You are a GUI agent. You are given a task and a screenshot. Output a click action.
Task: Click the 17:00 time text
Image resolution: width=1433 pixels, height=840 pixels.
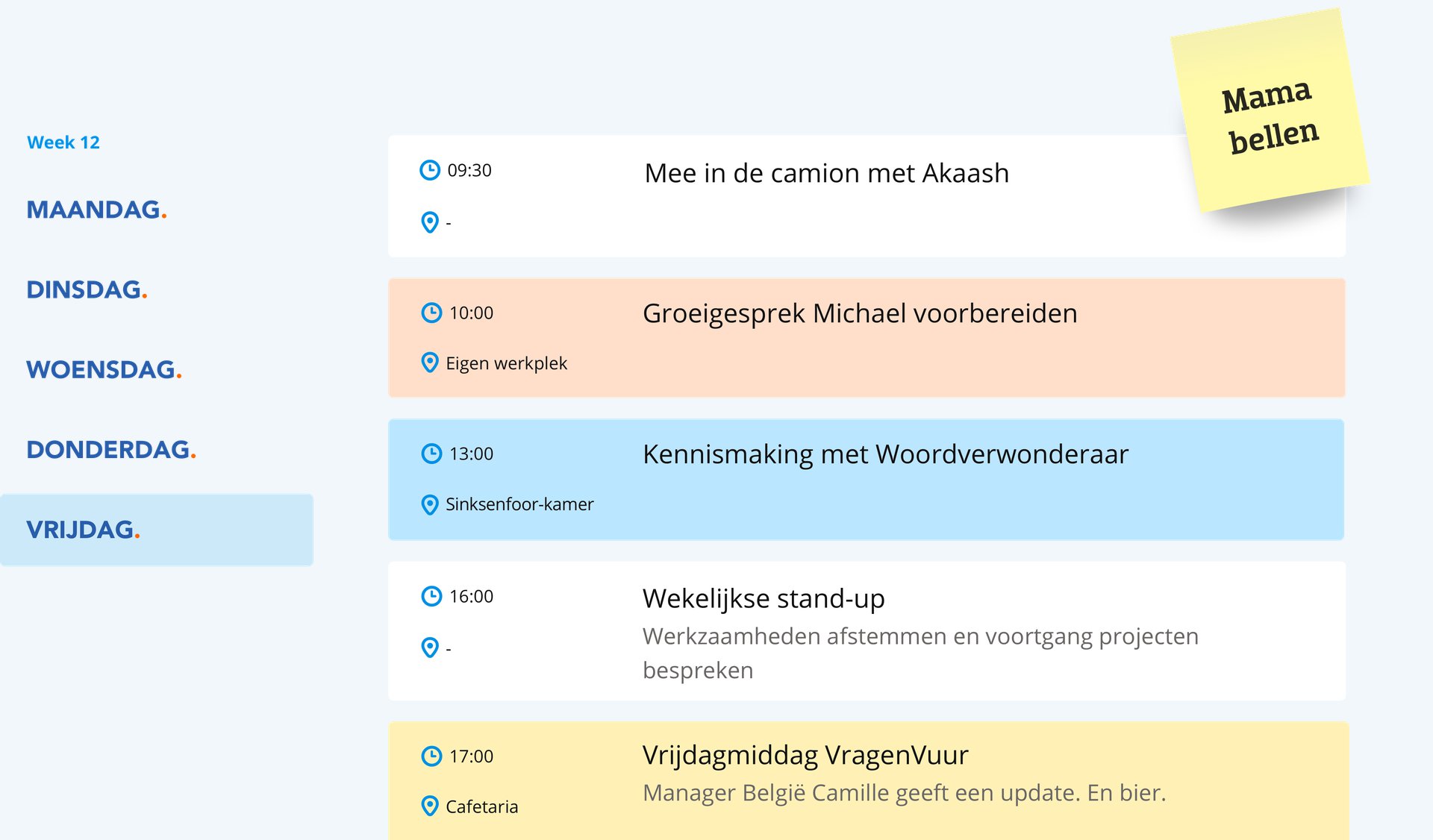point(471,756)
